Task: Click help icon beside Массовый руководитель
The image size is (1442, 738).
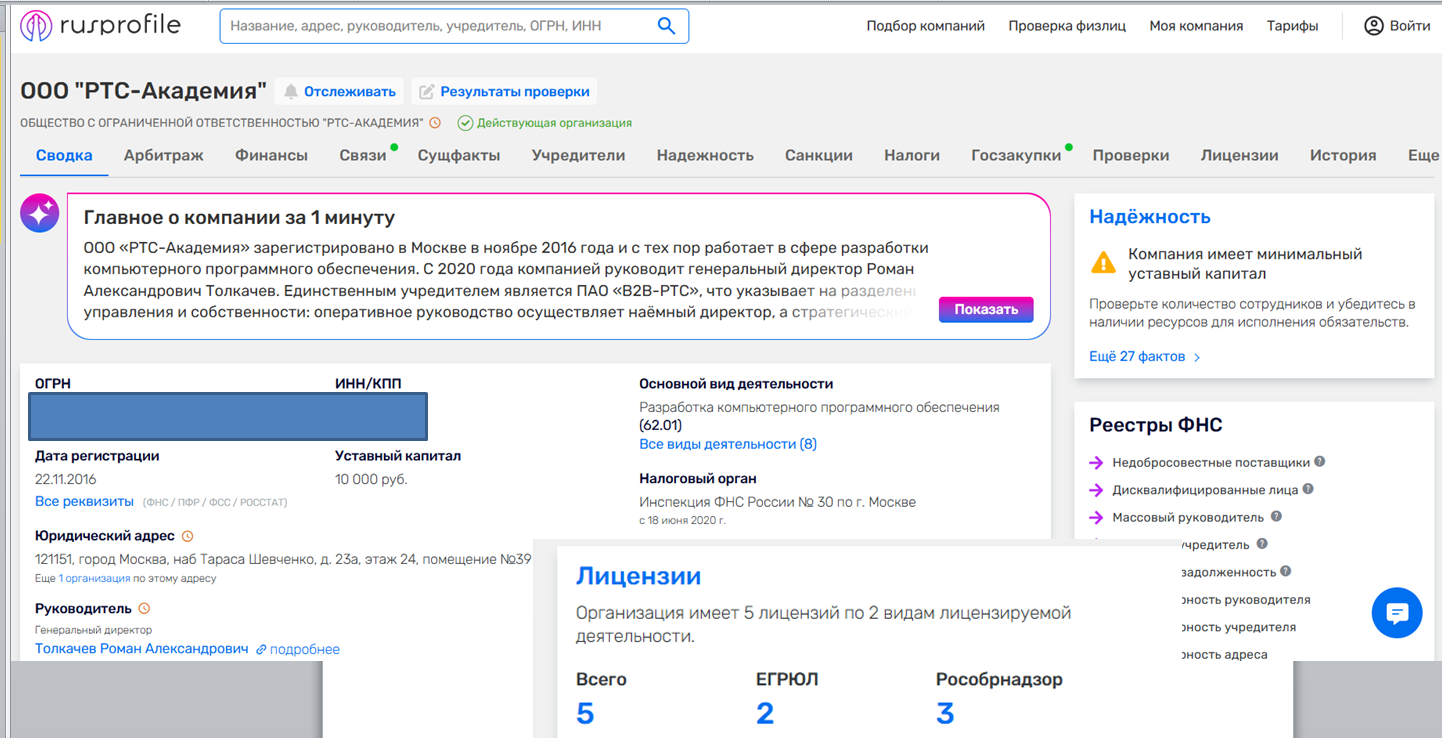Action: coord(1276,517)
